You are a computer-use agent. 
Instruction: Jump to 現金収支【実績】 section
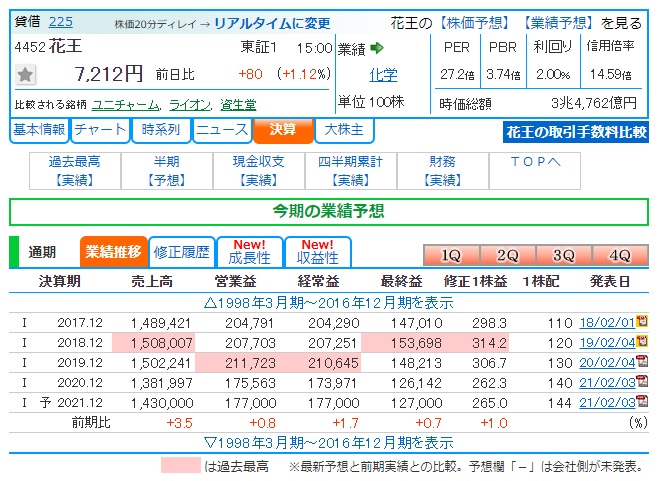tap(259, 171)
